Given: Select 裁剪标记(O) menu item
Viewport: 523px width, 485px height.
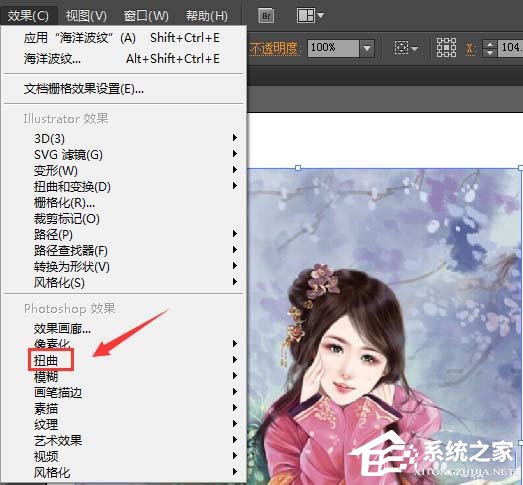Looking at the screenshot, I should (x=122, y=218).
